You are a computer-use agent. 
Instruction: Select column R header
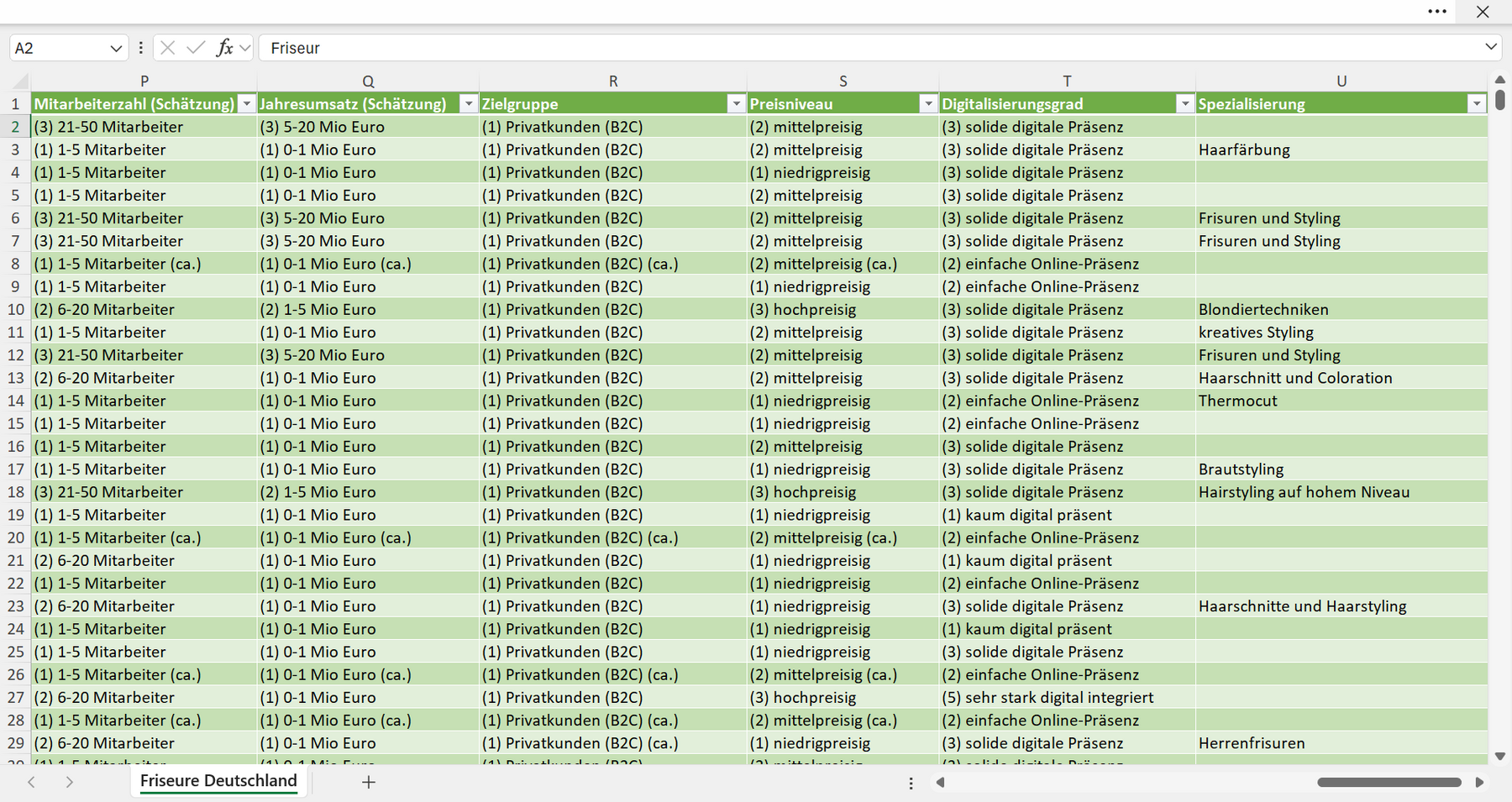[x=613, y=81]
